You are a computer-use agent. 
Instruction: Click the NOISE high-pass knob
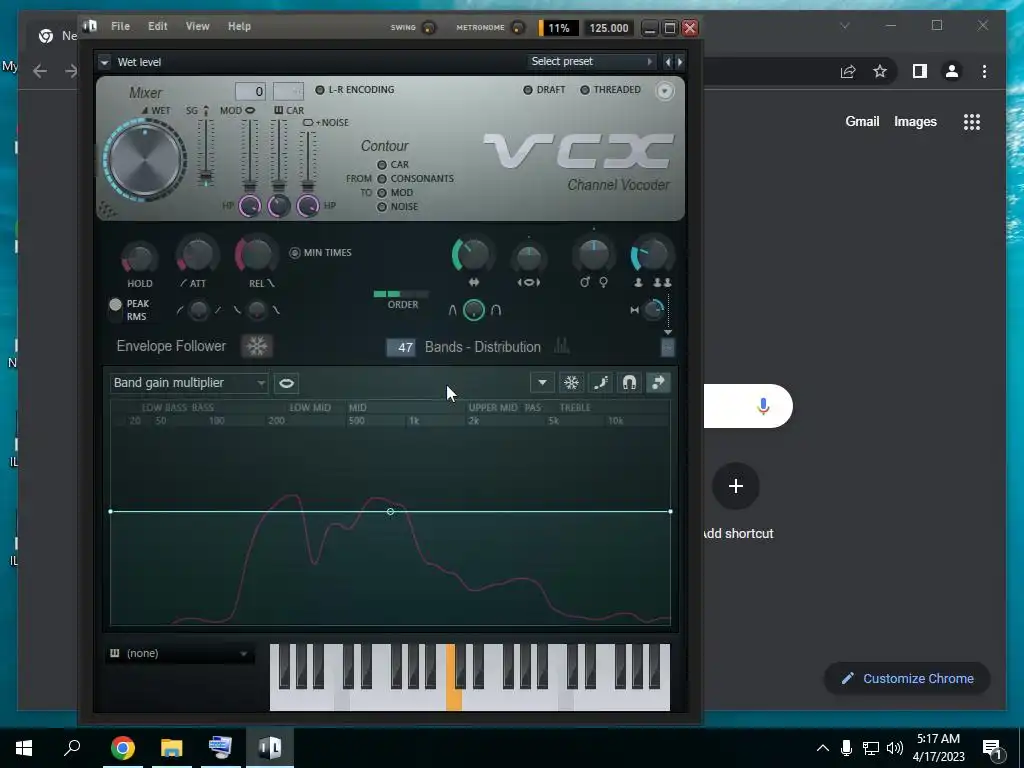point(308,206)
